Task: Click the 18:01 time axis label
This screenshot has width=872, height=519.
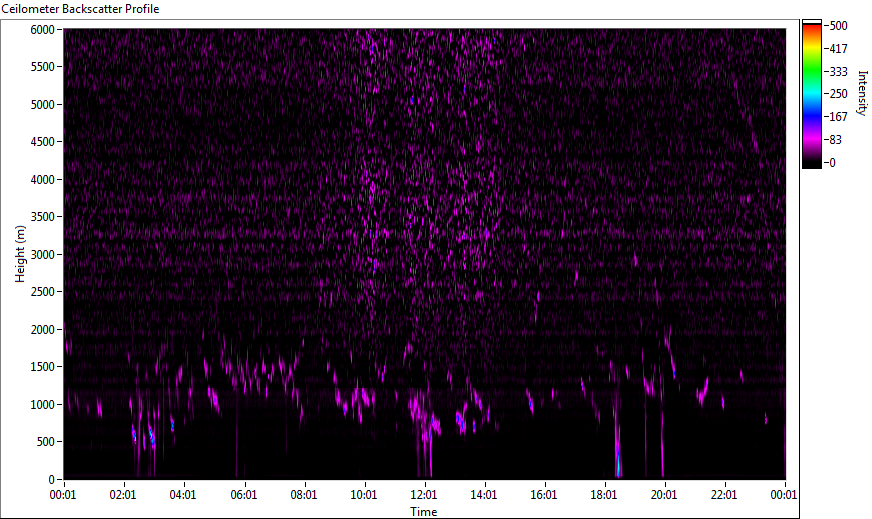Action: (x=604, y=495)
